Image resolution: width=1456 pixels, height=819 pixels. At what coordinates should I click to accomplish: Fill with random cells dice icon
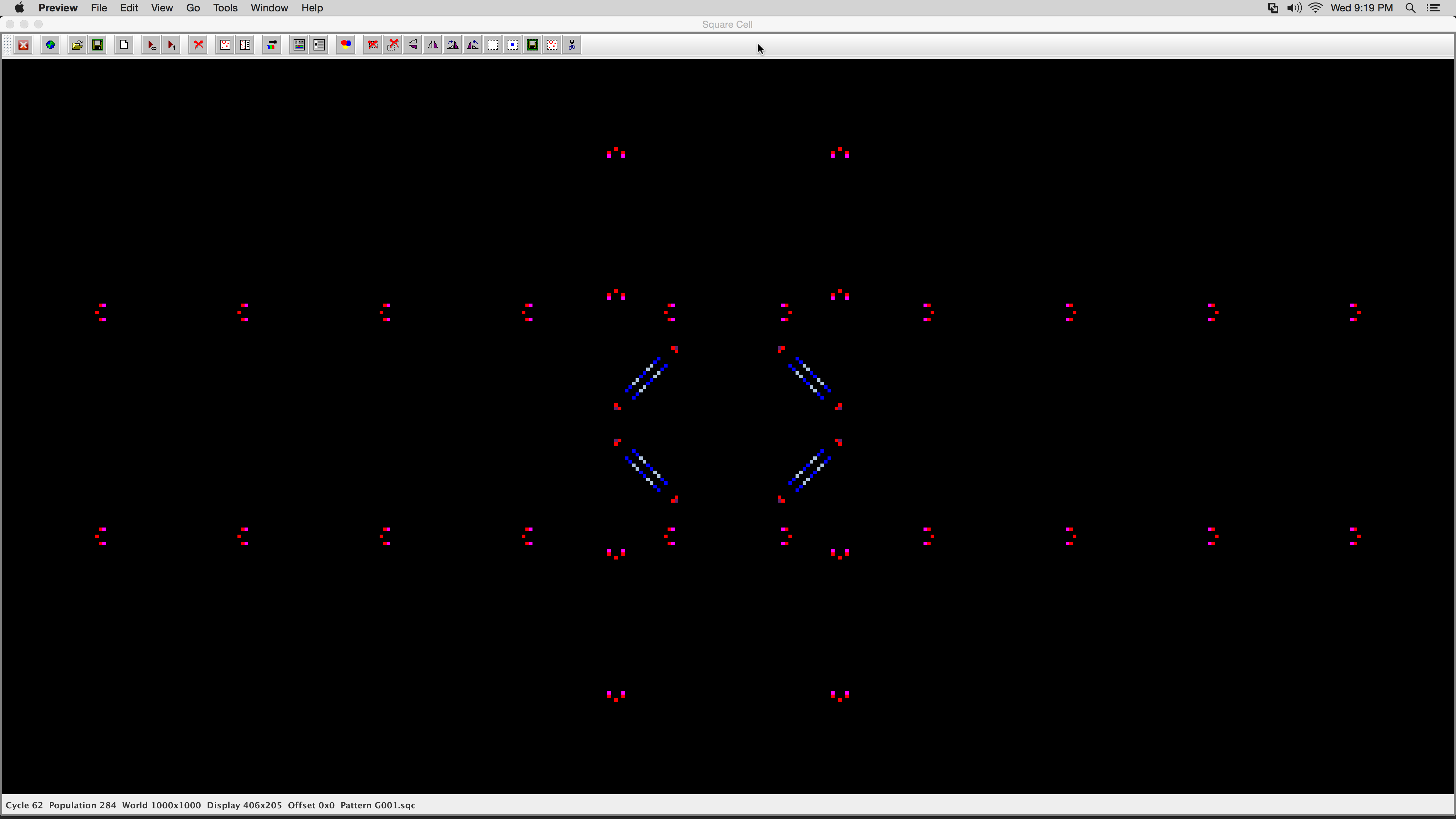225,45
